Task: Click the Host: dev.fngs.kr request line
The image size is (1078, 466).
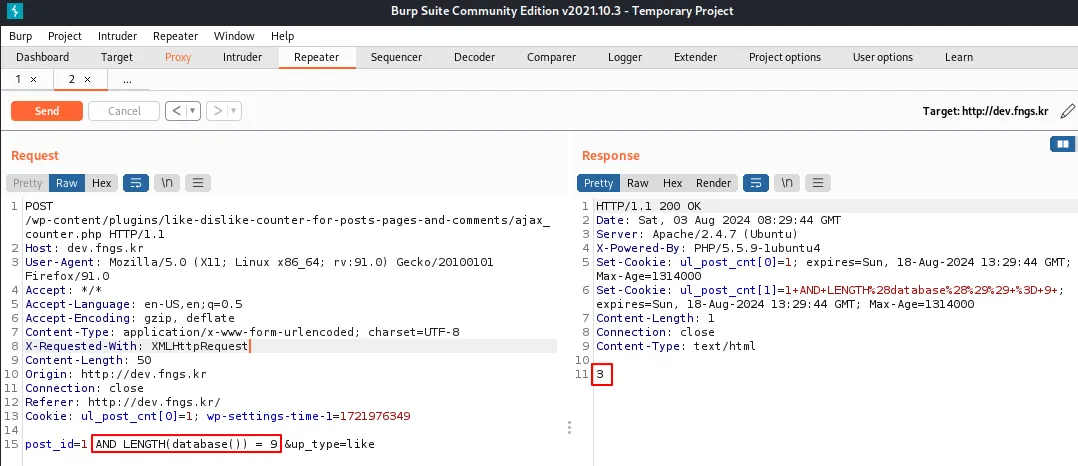Action: [85, 248]
